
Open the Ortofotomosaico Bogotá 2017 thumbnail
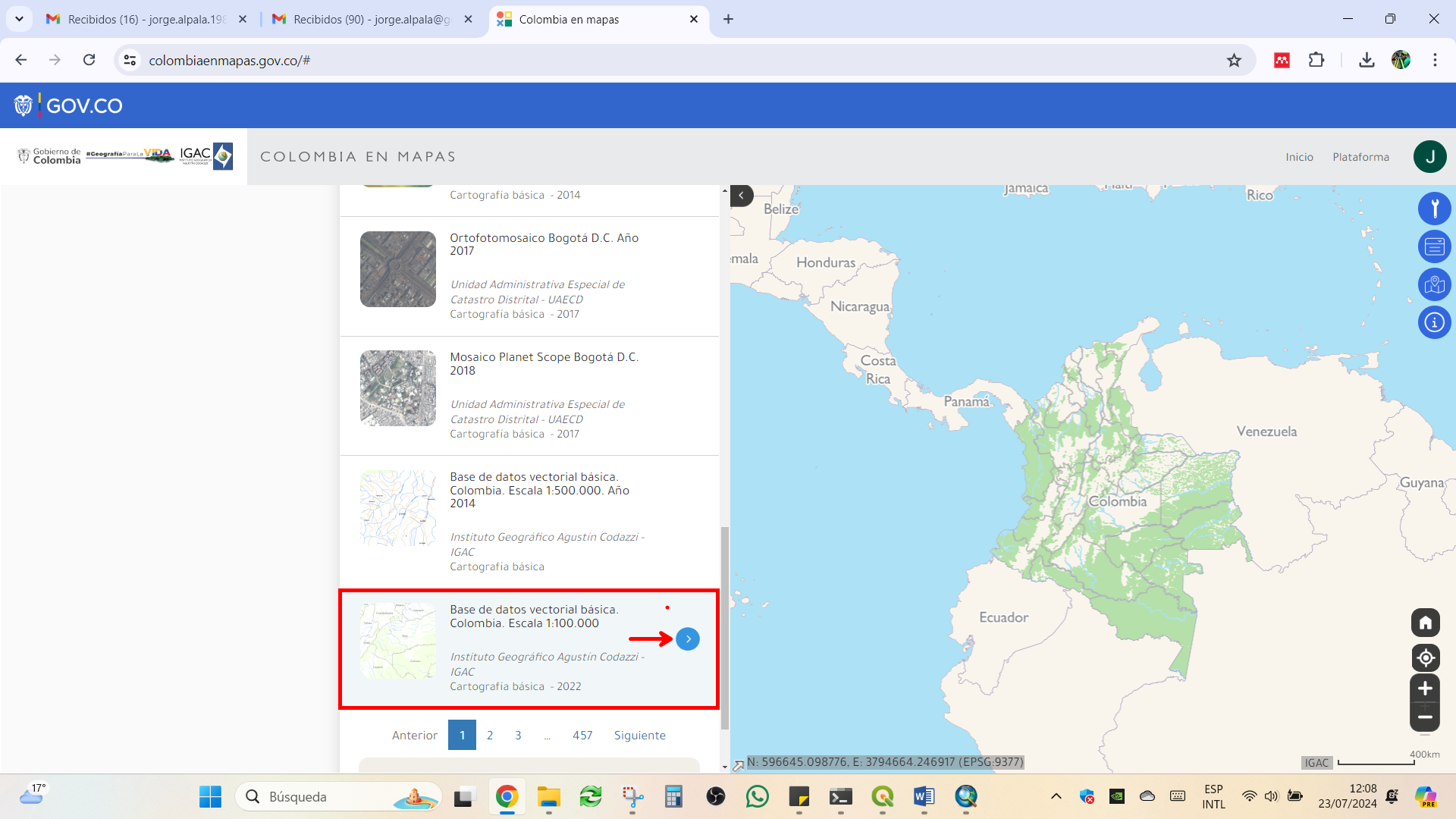click(x=398, y=269)
